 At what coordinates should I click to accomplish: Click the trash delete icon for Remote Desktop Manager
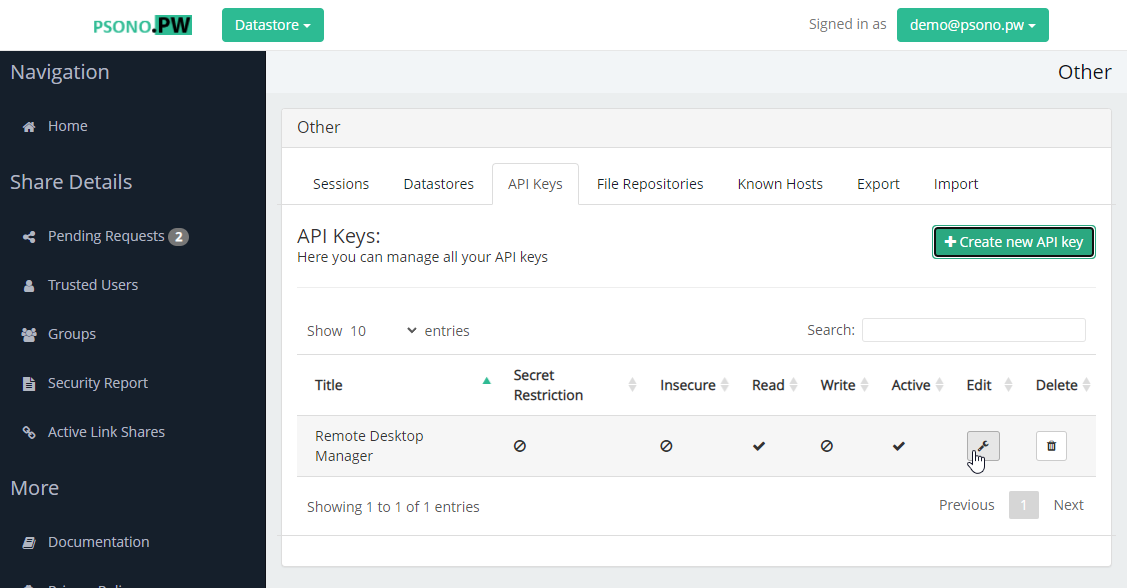click(1051, 446)
